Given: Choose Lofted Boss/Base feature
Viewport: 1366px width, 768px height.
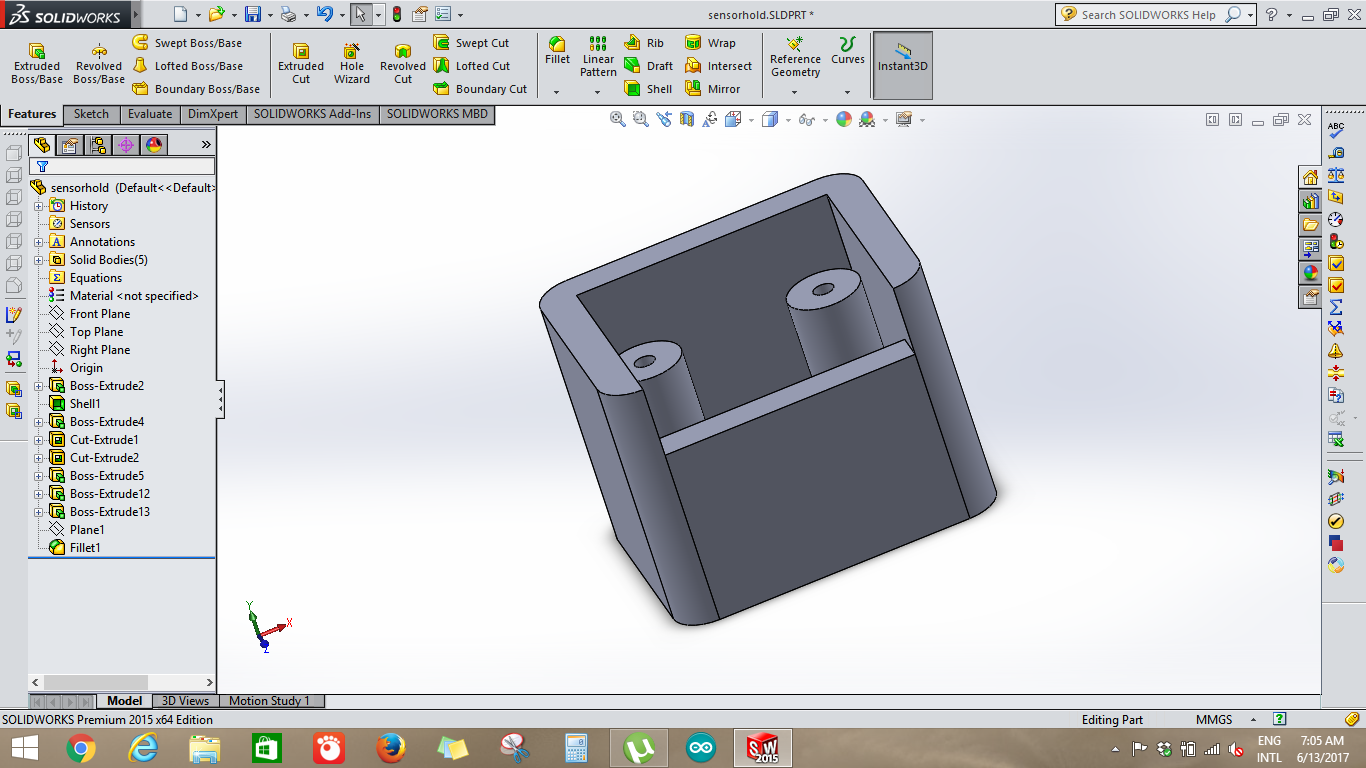Looking at the screenshot, I should coord(188,66).
